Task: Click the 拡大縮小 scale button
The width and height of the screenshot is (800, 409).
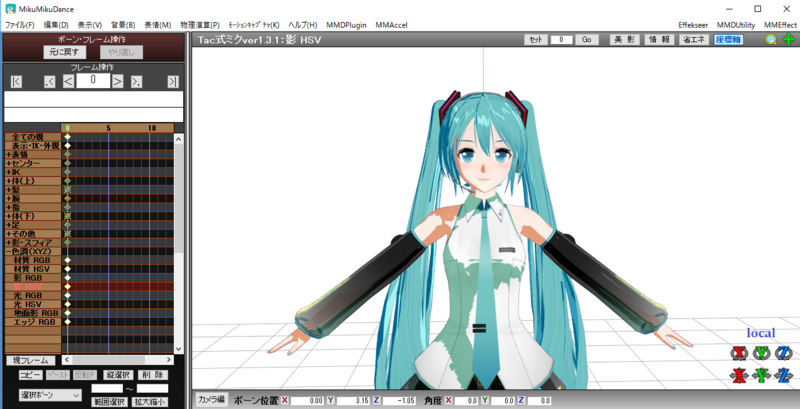Action: pos(149,401)
